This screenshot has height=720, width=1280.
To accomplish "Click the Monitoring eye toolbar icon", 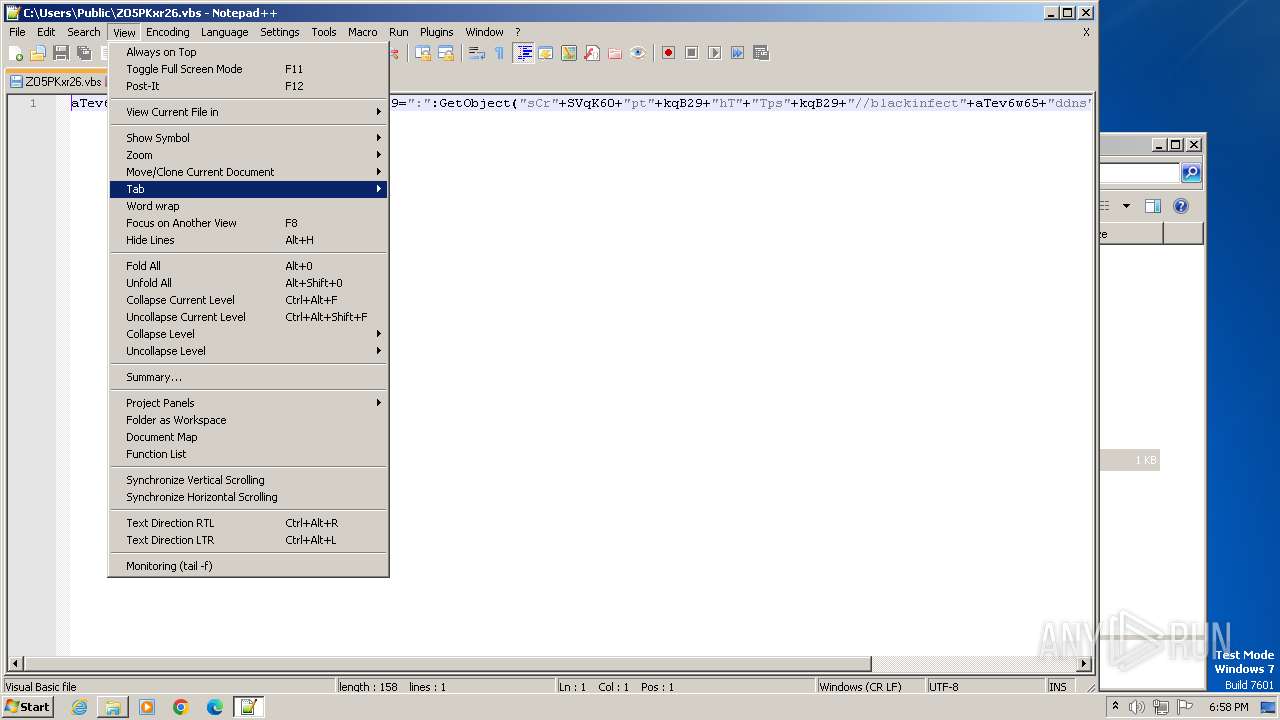I will 638,53.
